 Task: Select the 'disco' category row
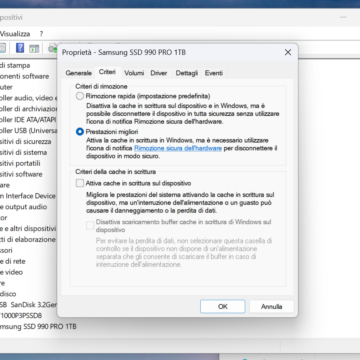pyautogui.click(x=8, y=294)
